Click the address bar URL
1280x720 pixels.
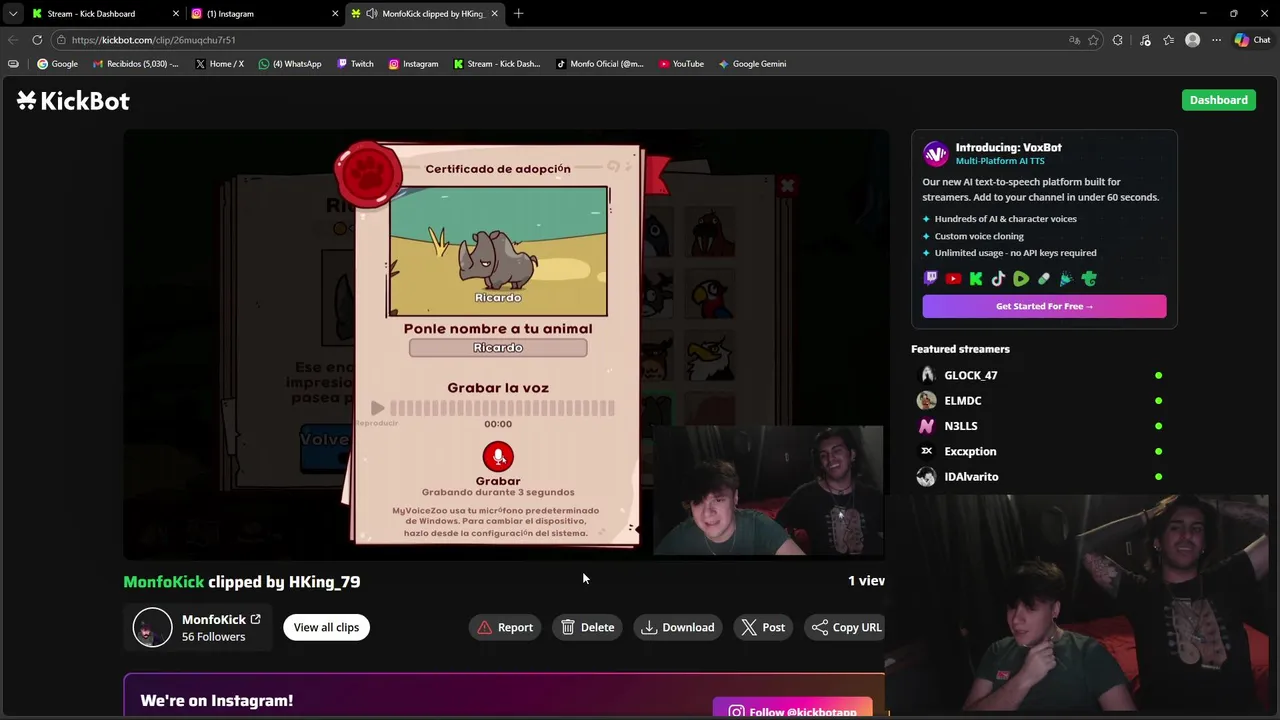[153, 40]
